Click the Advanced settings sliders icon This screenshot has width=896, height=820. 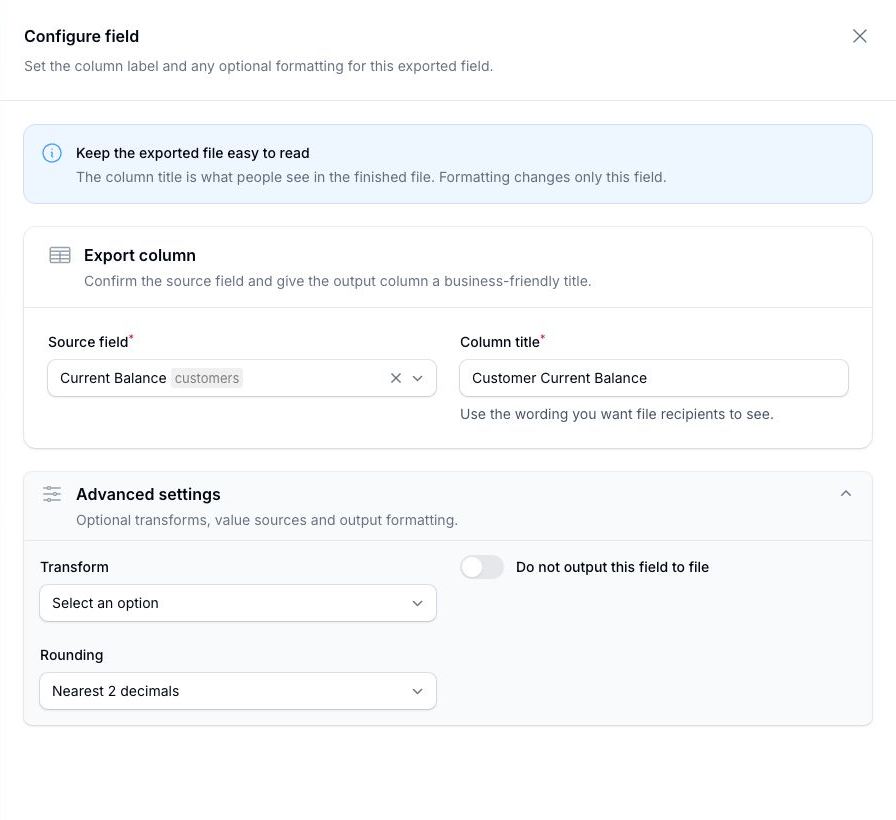pyautogui.click(x=52, y=494)
